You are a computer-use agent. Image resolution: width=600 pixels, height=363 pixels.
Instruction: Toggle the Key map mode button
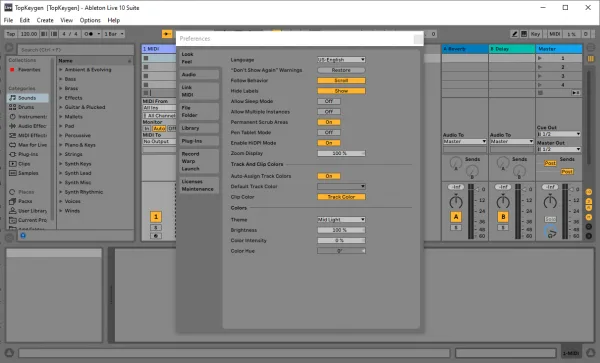[x=535, y=34]
